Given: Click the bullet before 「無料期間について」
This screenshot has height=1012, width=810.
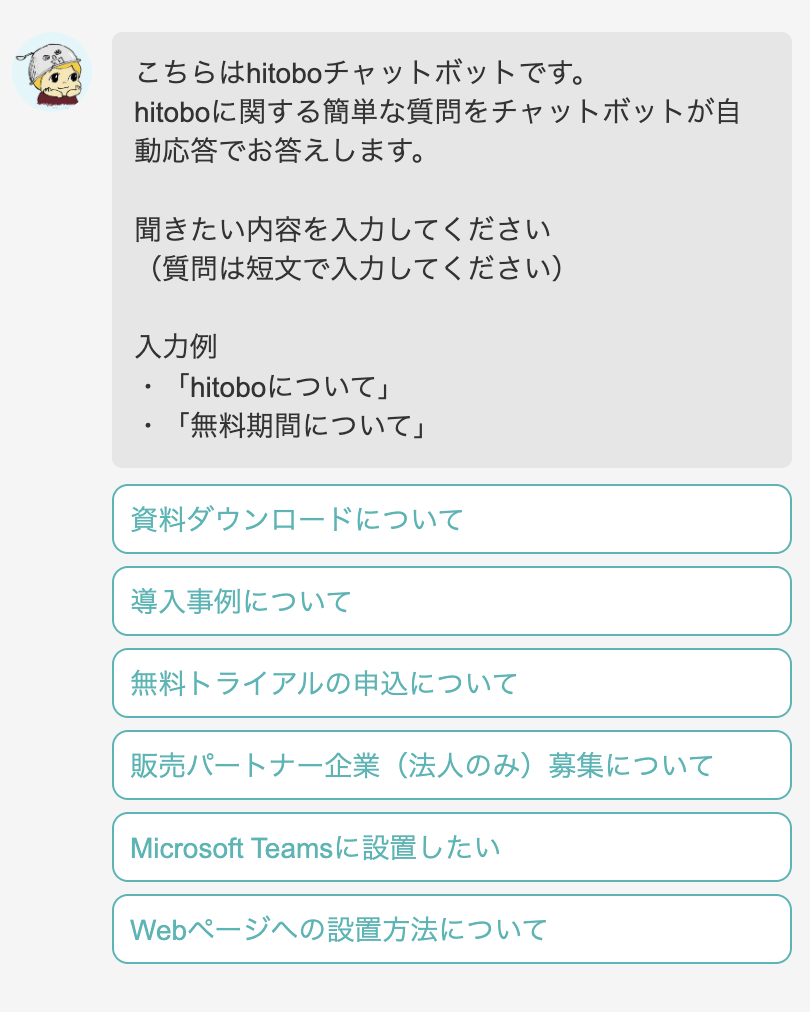Looking at the screenshot, I should point(148,425).
